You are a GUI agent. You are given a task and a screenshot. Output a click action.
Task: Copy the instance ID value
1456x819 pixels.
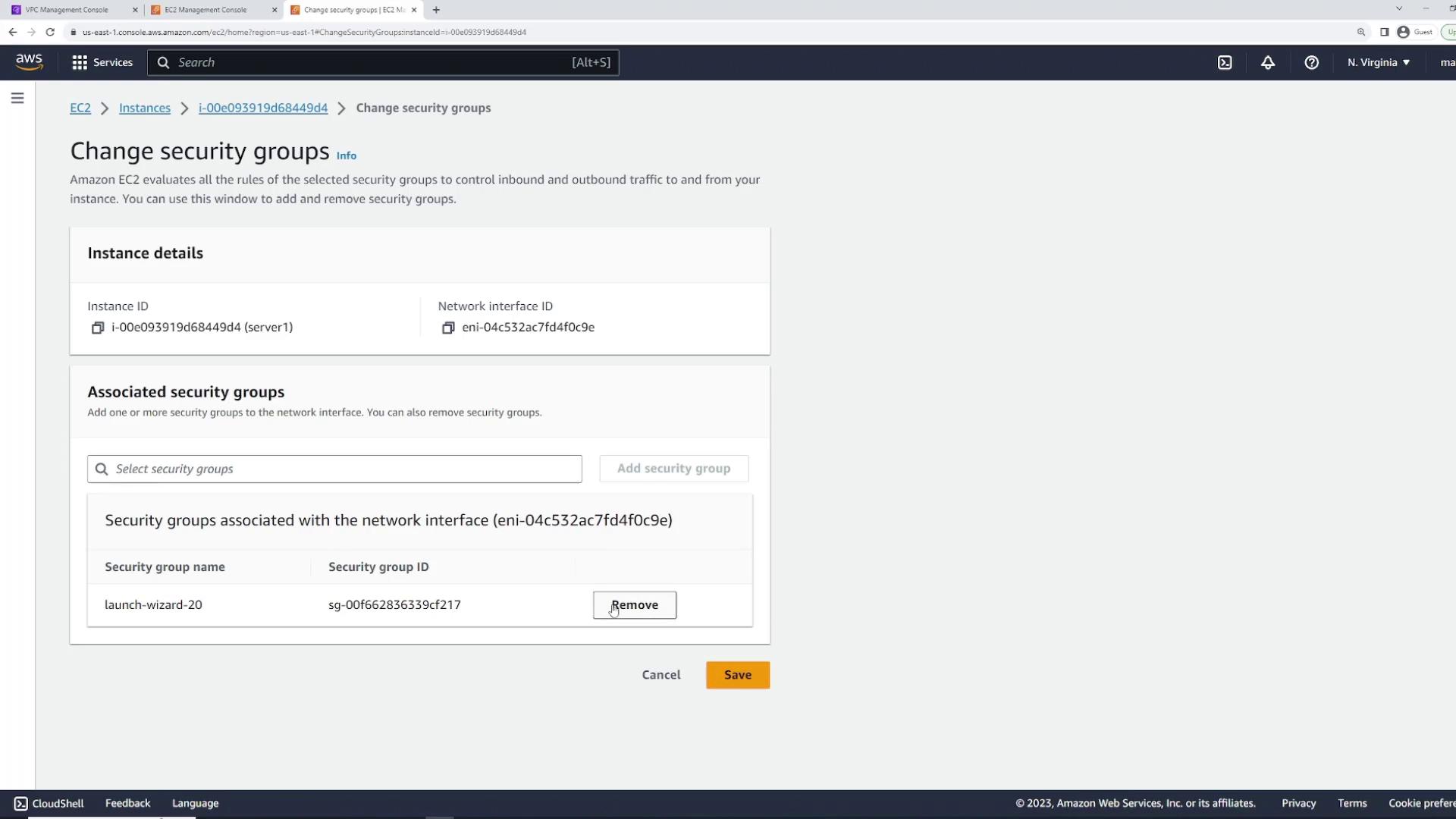pyautogui.click(x=98, y=328)
